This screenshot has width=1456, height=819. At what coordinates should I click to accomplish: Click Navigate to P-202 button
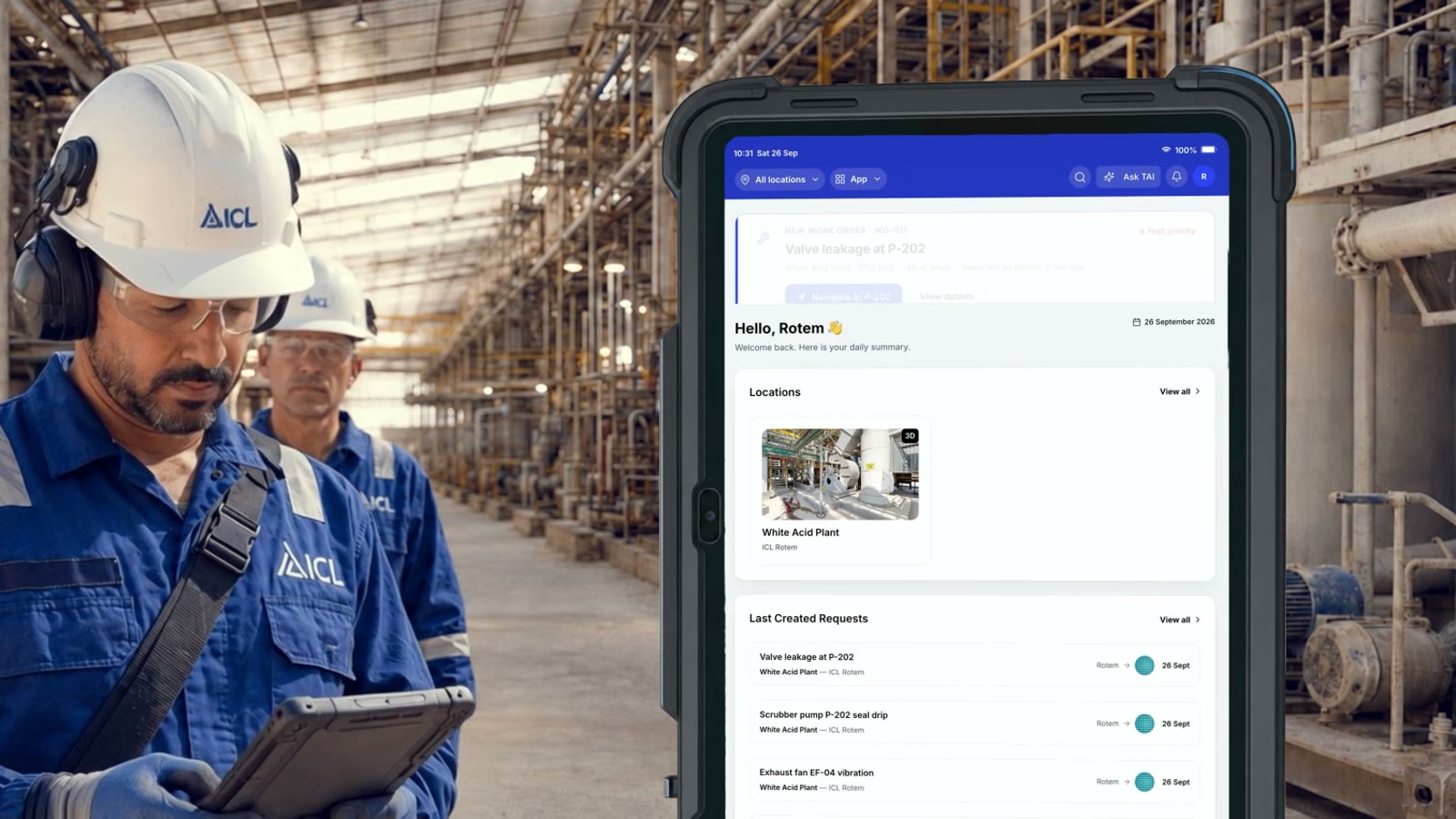844,296
